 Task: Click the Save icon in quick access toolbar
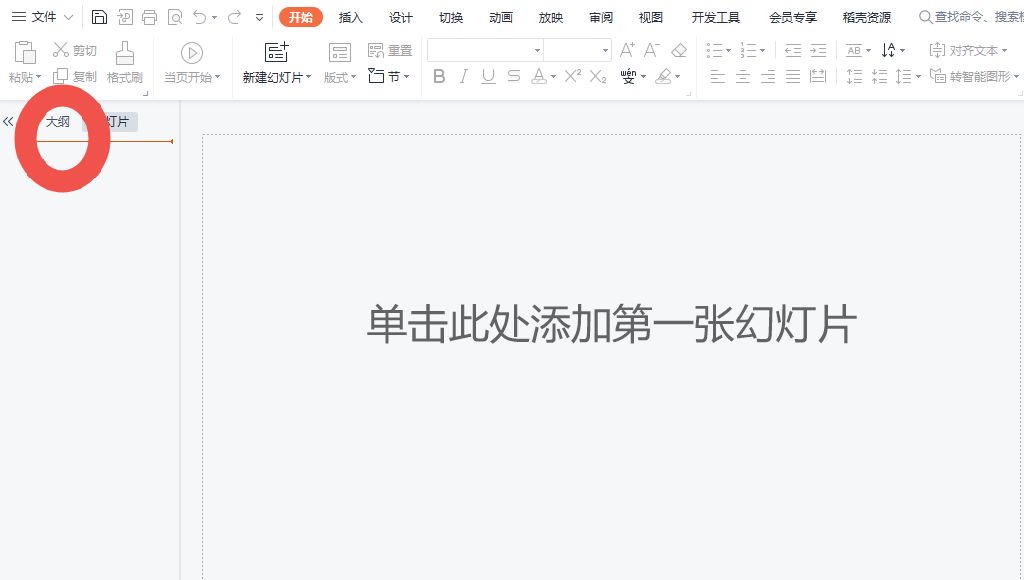pos(100,16)
